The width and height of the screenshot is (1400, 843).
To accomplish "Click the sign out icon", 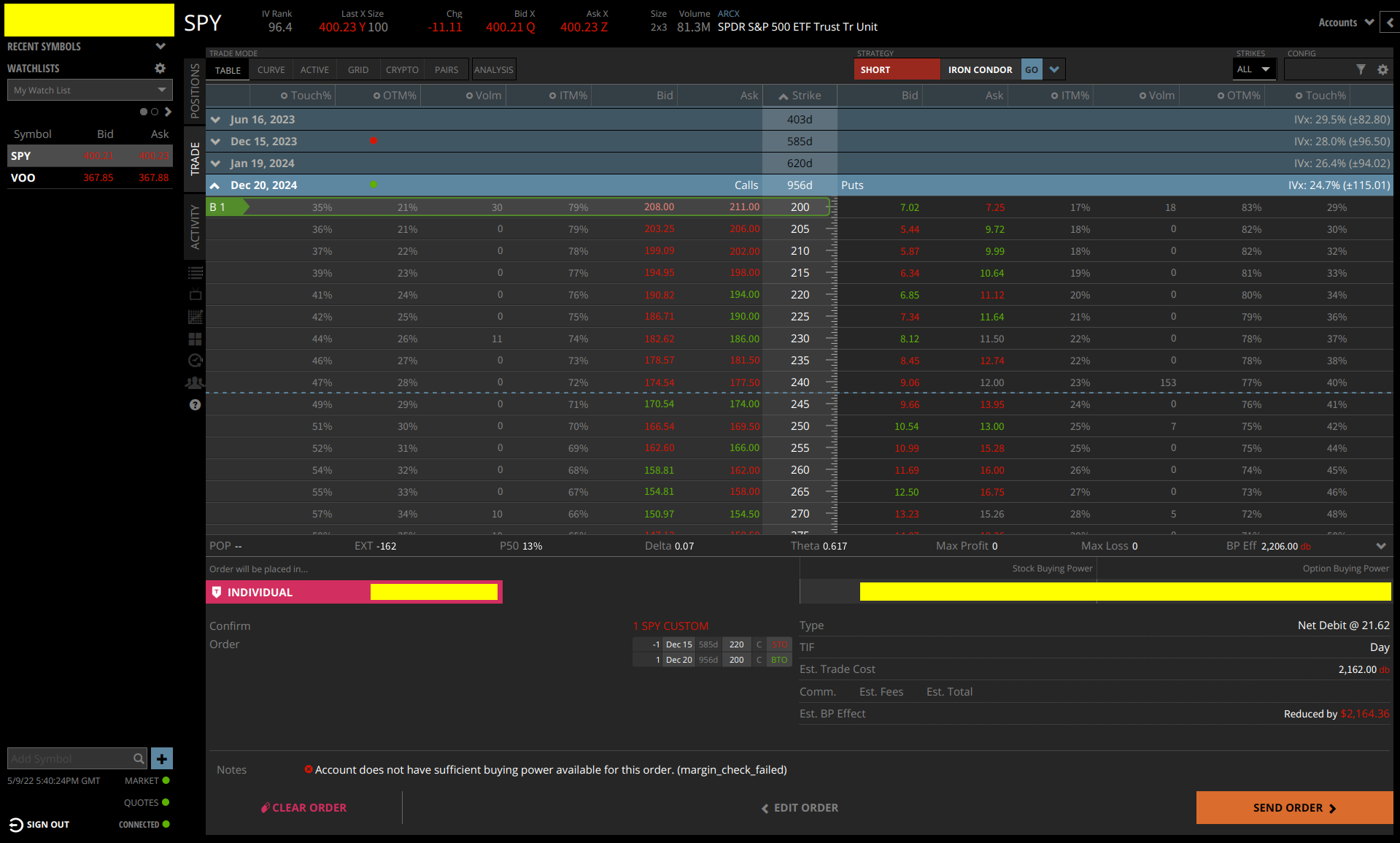I will pos(16,825).
